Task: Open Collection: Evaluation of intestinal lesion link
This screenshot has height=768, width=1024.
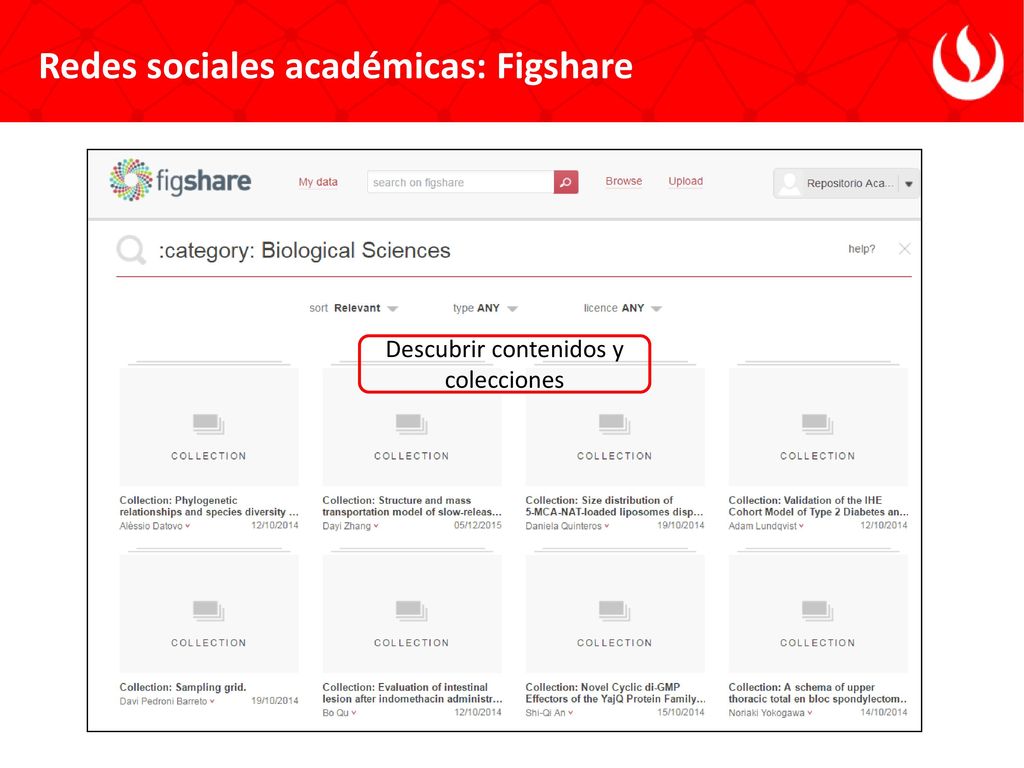Action: pyautogui.click(x=412, y=693)
